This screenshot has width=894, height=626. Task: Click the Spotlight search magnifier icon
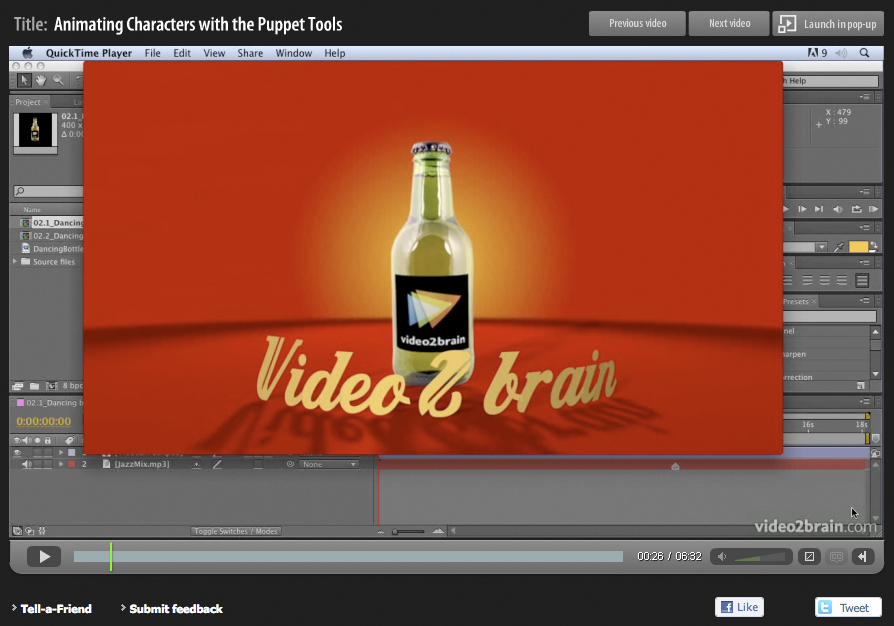(864, 53)
